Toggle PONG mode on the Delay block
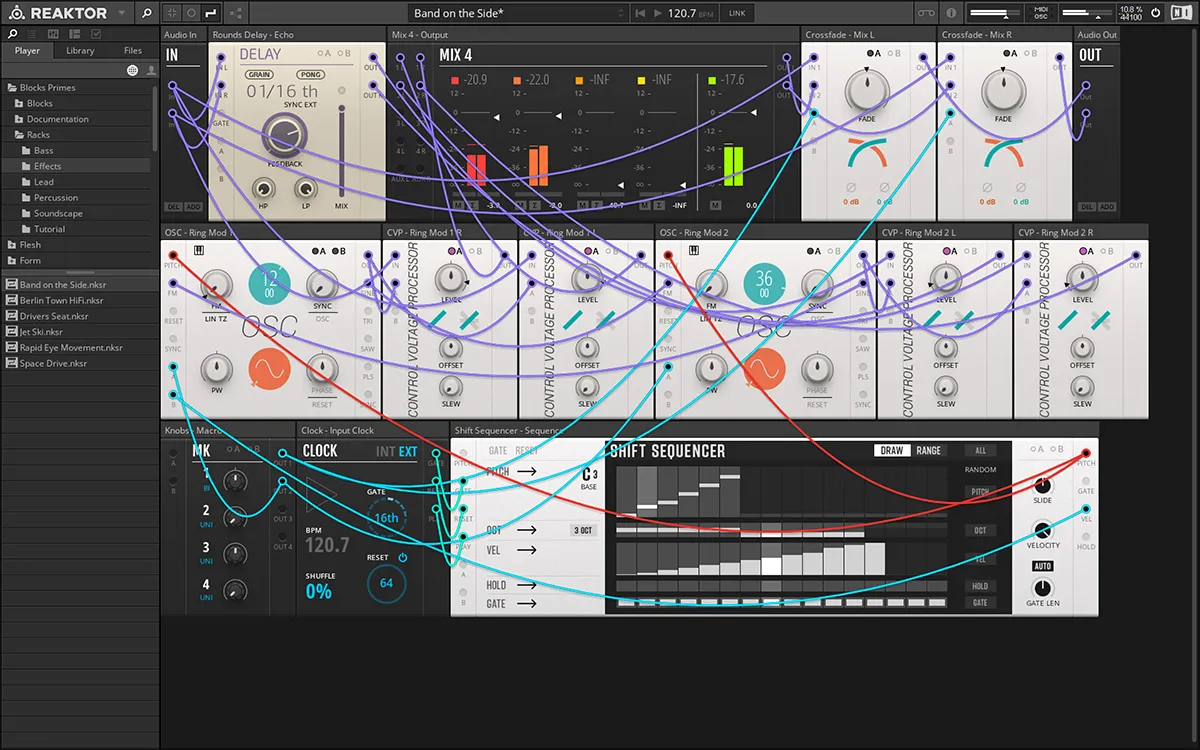This screenshot has width=1200, height=750. [x=310, y=74]
